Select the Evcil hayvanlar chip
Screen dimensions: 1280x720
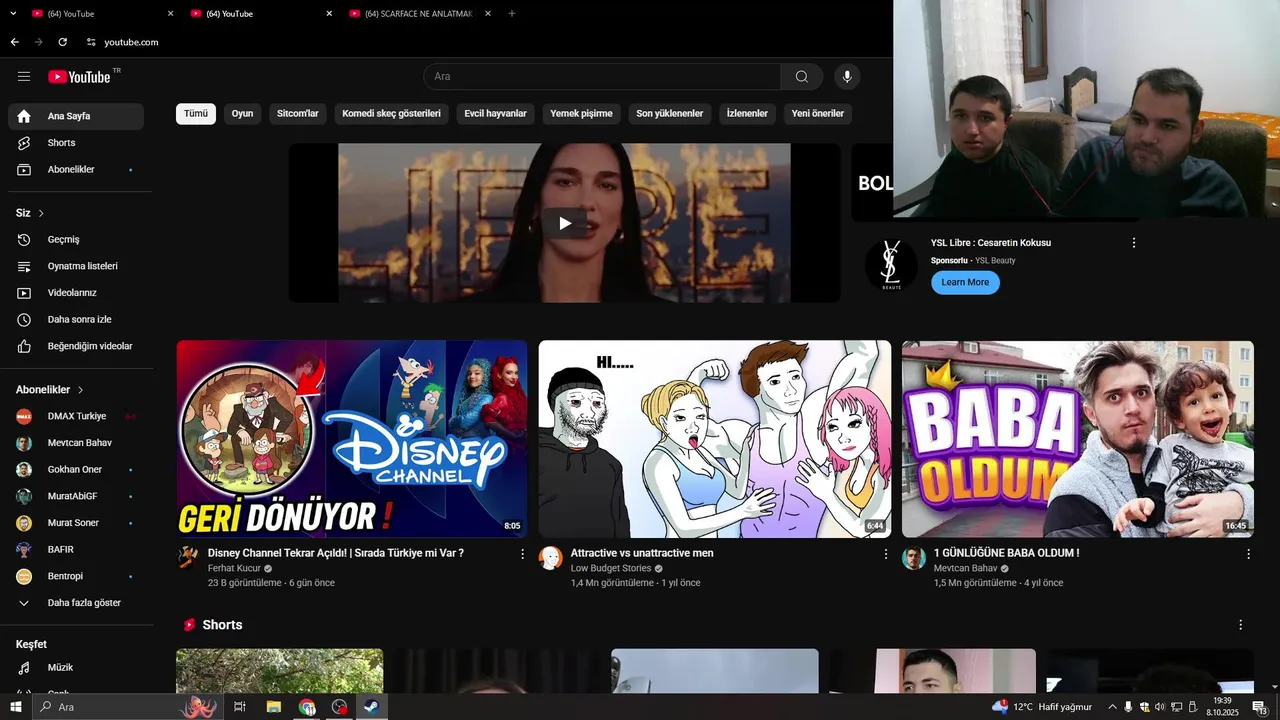(x=495, y=114)
